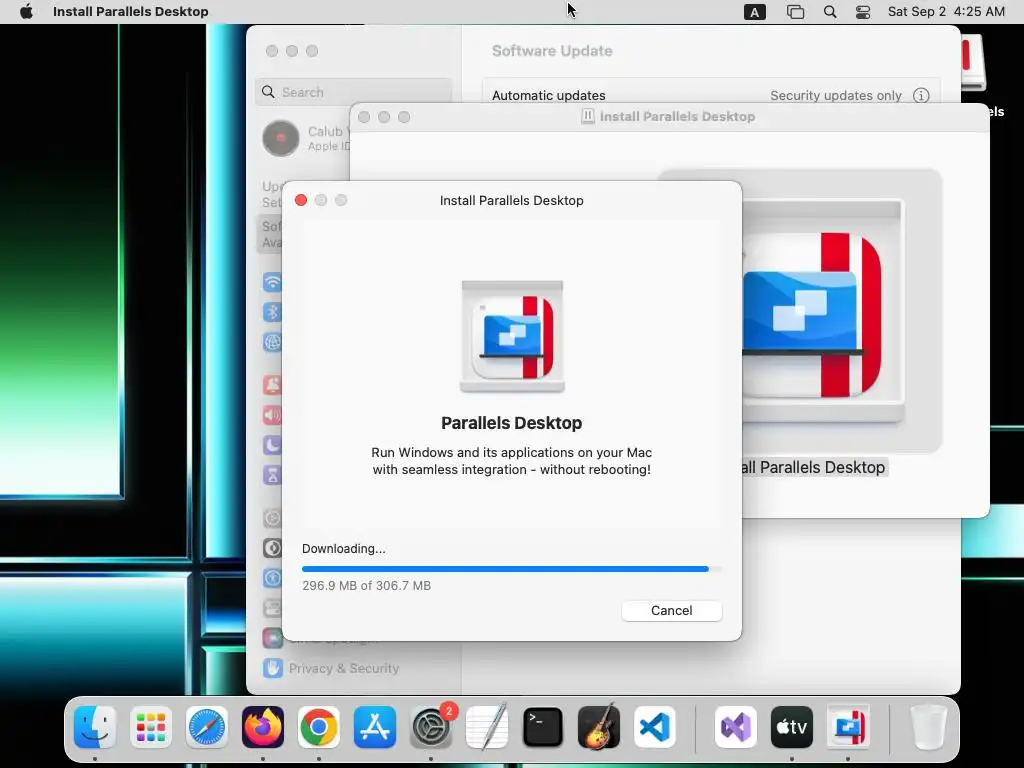1024x768 pixels.
Task: Open the App Store from the Dock
Action: coord(375,727)
